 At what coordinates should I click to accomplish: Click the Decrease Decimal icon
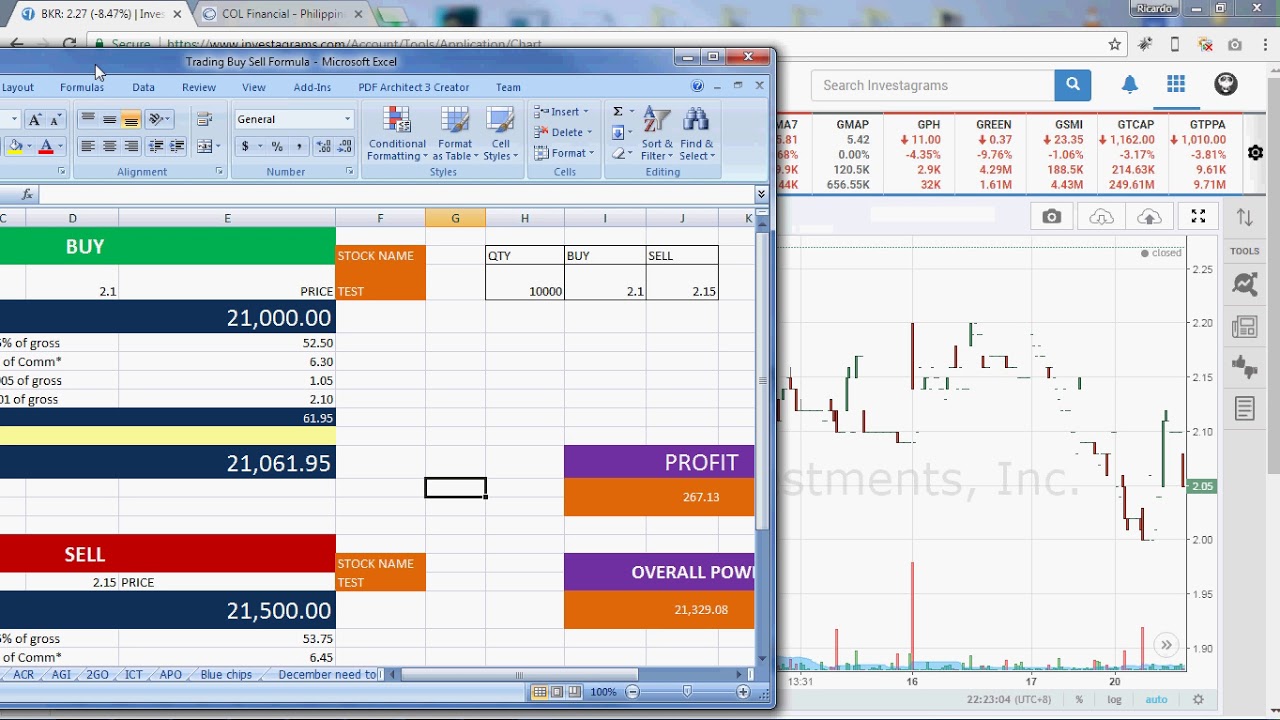click(346, 147)
